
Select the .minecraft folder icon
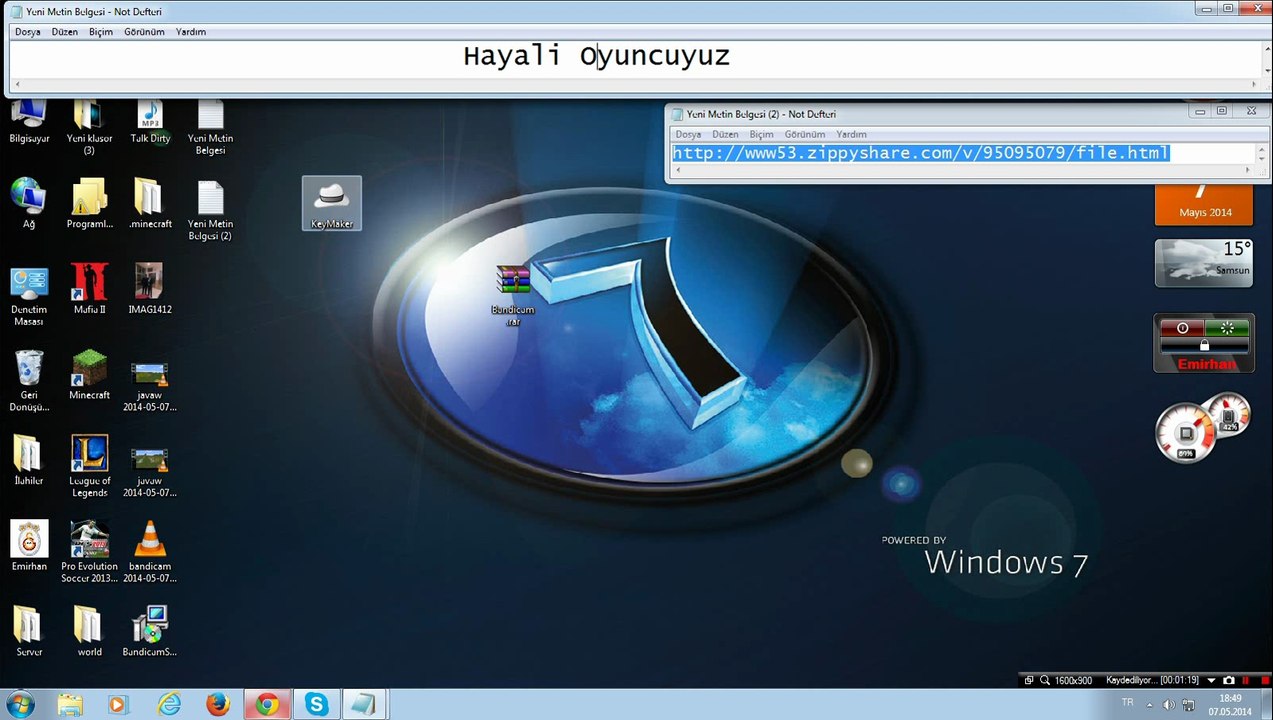[x=150, y=204]
